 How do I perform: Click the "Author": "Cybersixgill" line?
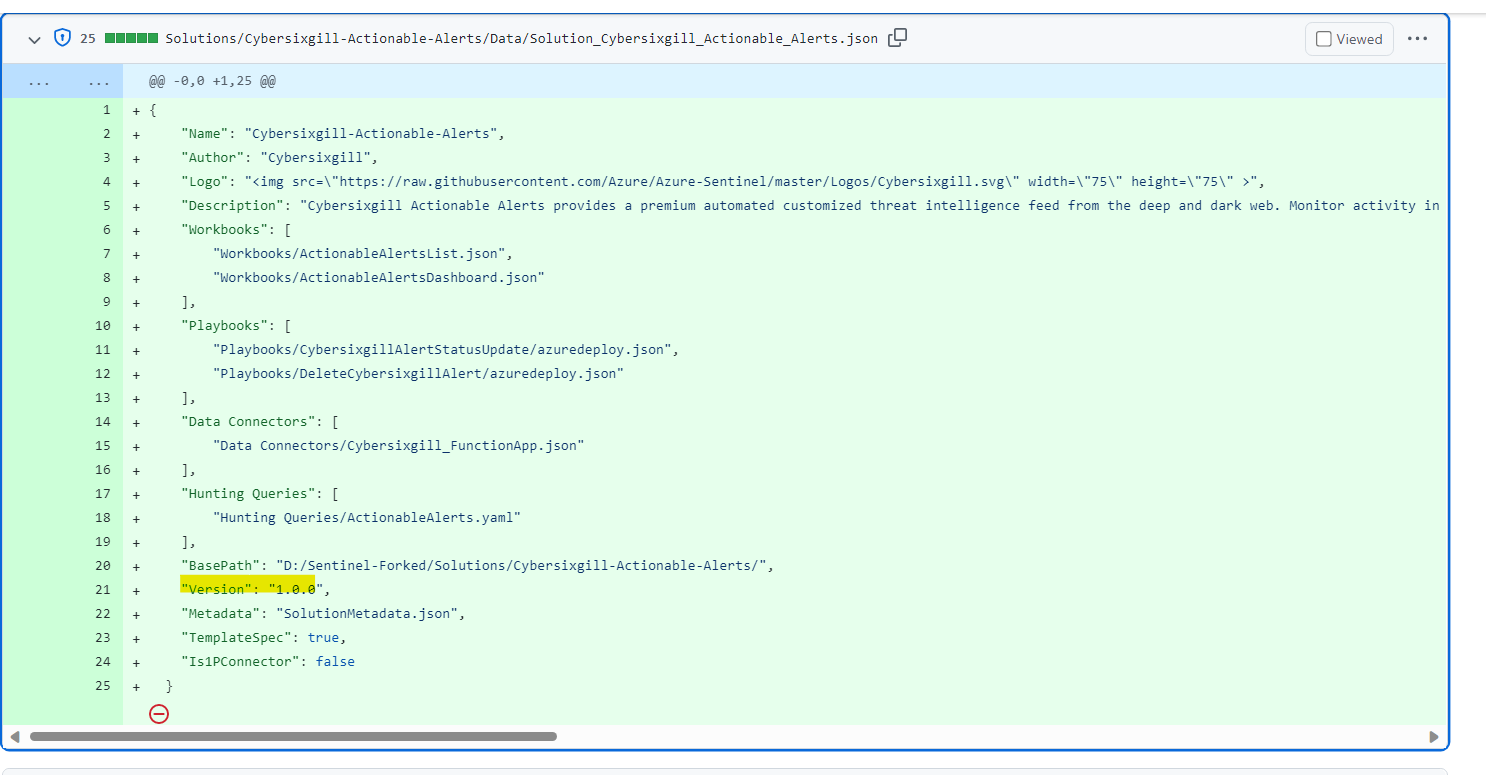tap(279, 158)
